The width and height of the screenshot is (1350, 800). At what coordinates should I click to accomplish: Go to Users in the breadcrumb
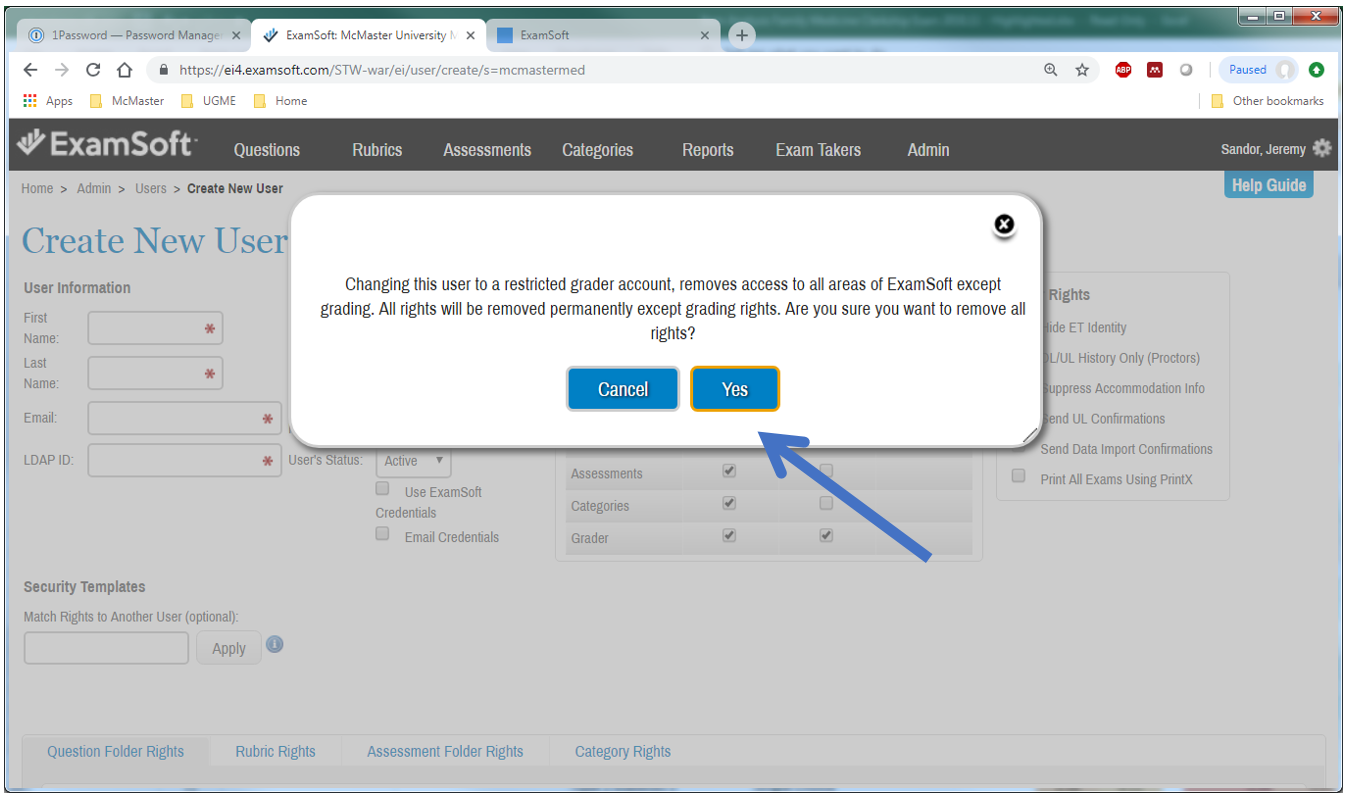point(151,188)
